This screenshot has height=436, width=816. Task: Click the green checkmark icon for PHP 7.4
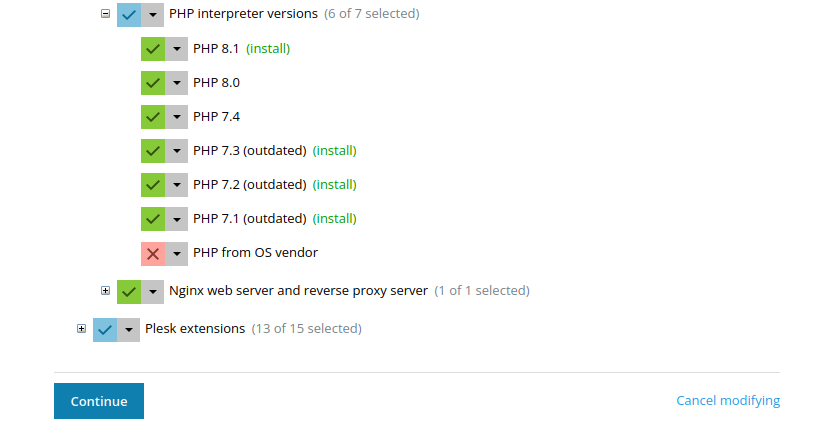click(153, 116)
